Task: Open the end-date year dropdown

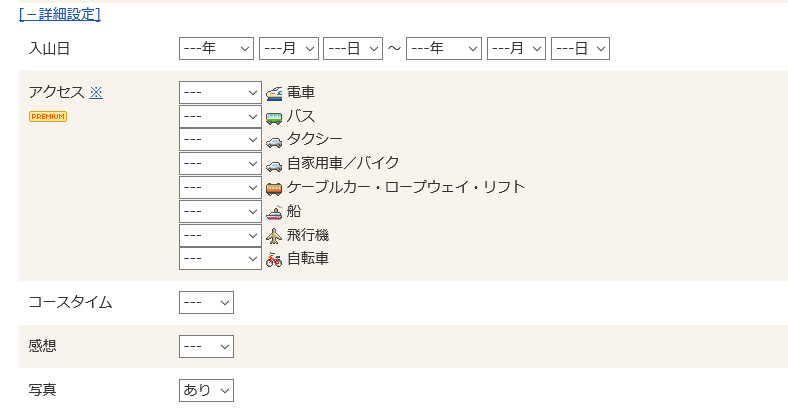Action: pos(443,48)
